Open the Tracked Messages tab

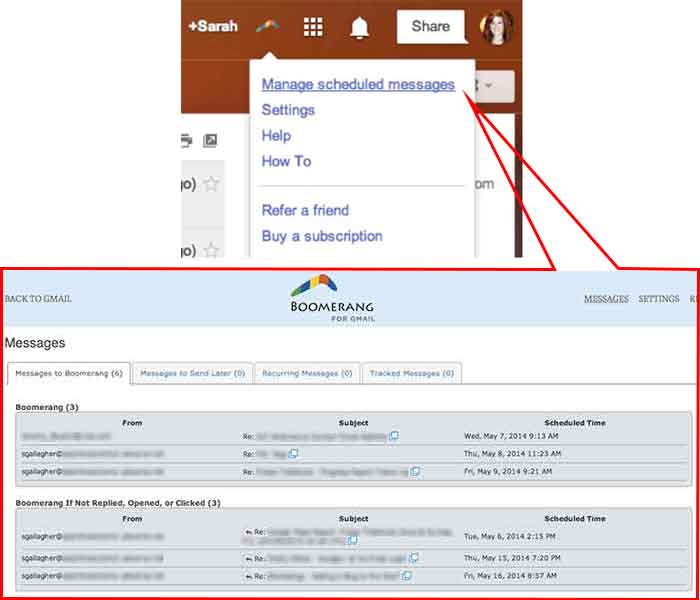pos(411,373)
